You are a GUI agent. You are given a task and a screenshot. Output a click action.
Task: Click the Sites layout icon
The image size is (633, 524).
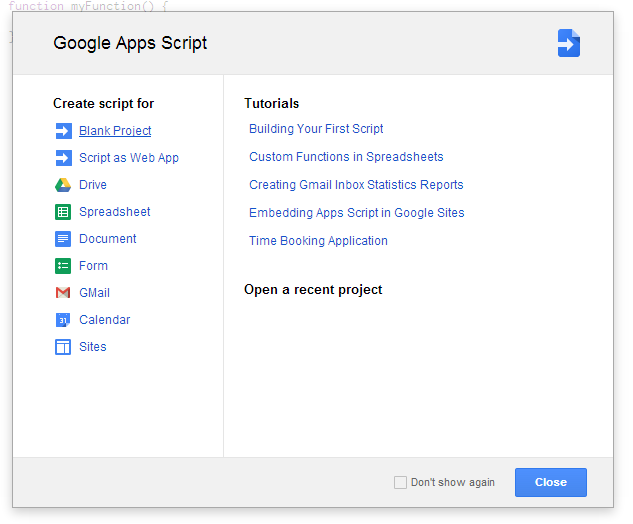tap(63, 347)
